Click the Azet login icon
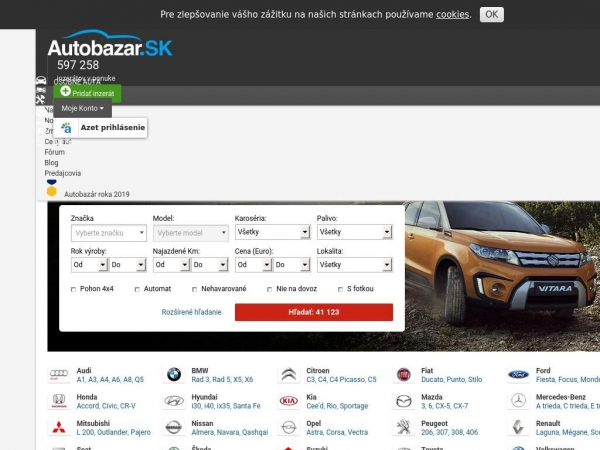 [x=66, y=127]
